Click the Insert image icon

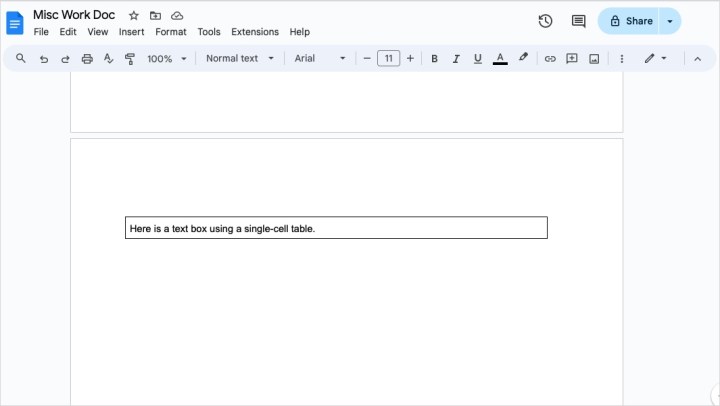tap(594, 59)
